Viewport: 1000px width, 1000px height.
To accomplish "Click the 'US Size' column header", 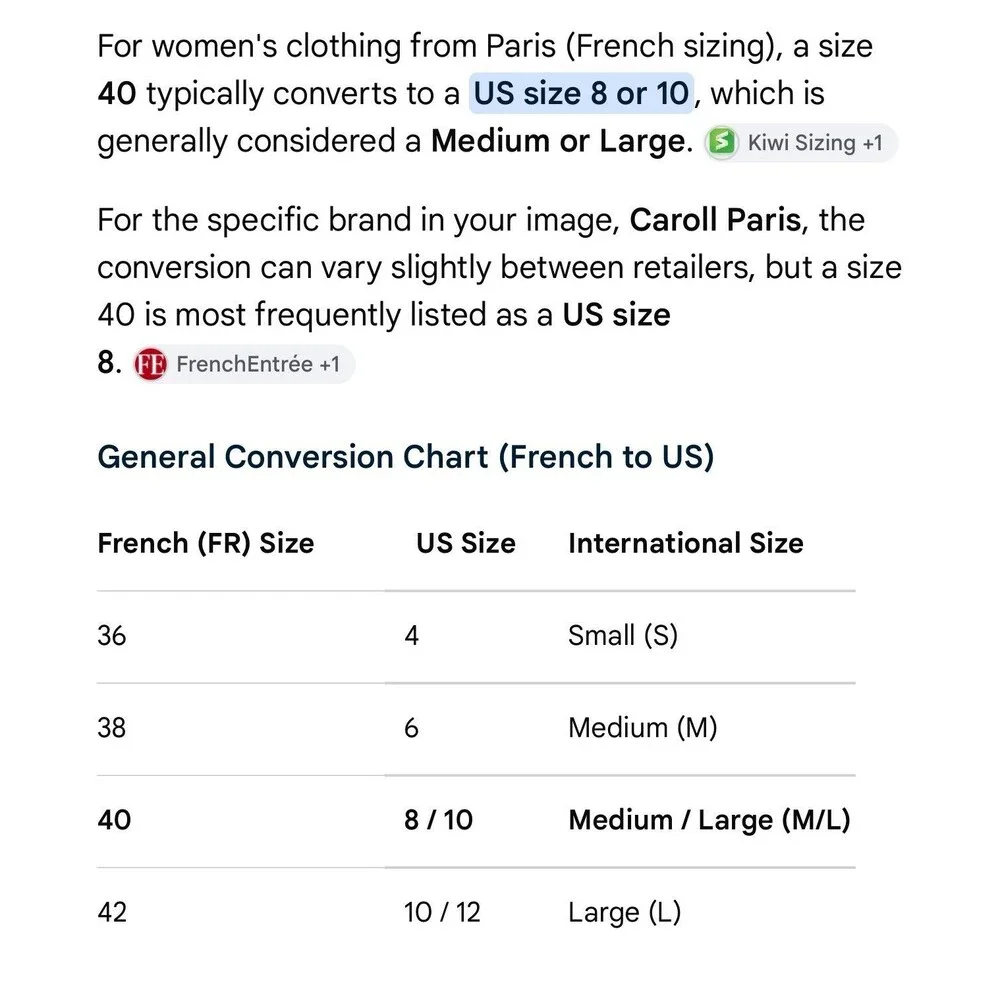I will pyautogui.click(x=466, y=543).
